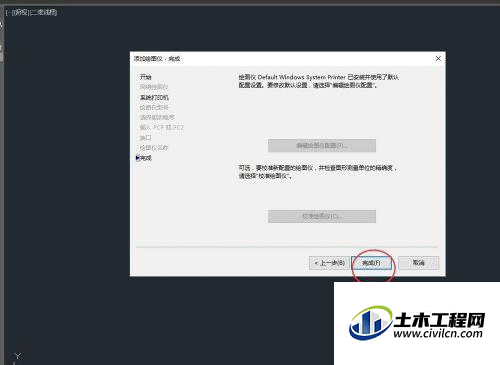The width and height of the screenshot is (500, 365).
Task: Open the 二维线框 visual style menu
Action: tap(43, 12)
